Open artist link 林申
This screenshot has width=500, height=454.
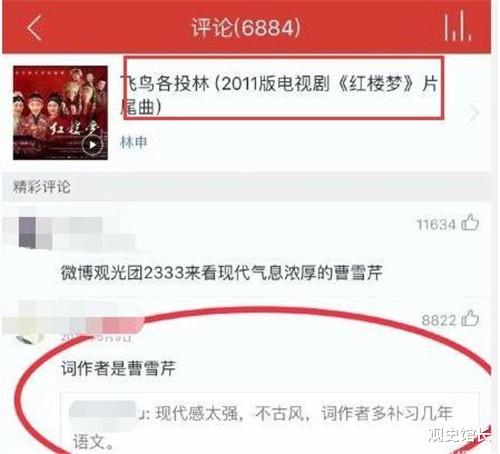tap(133, 142)
